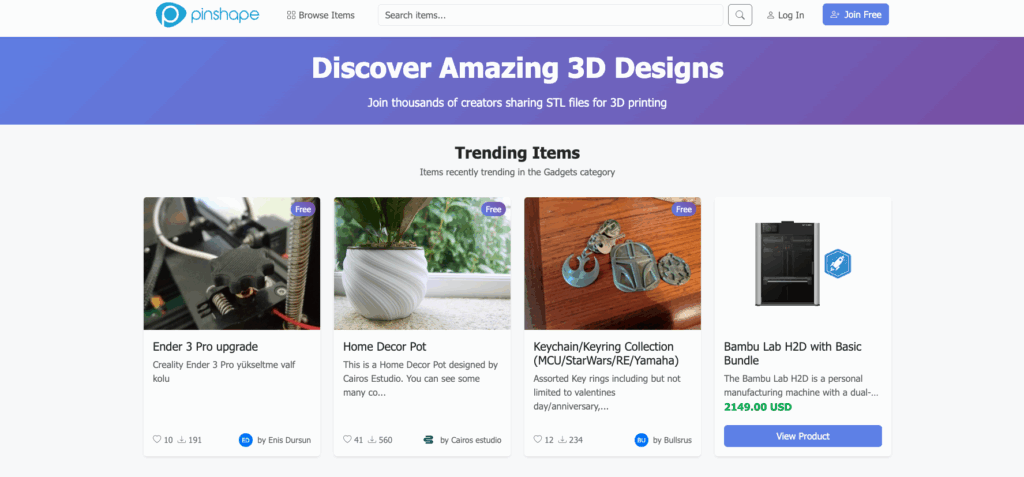
Task: Click the Cairos estudio avatar icon
Action: (x=429, y=439)
